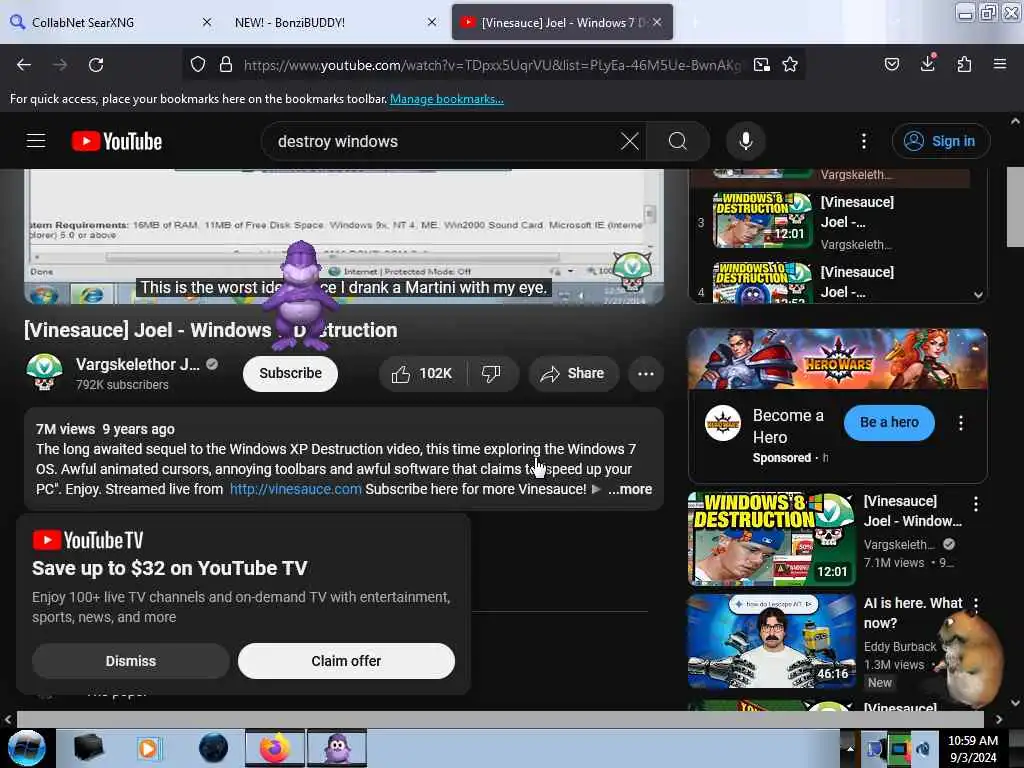
Task: Open the Vargskelethor channel avatar
Action: 44,372
